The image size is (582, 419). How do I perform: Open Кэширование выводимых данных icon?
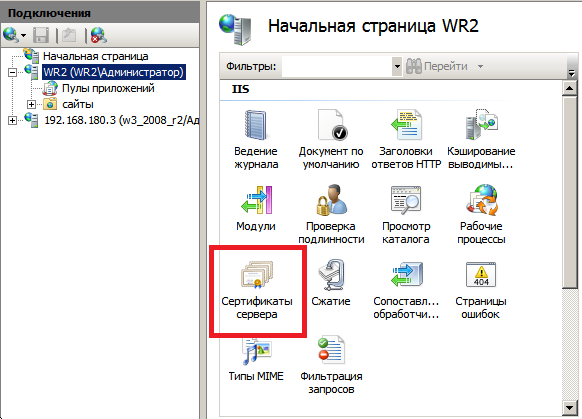pyautogui.click(x=481, y=139)
